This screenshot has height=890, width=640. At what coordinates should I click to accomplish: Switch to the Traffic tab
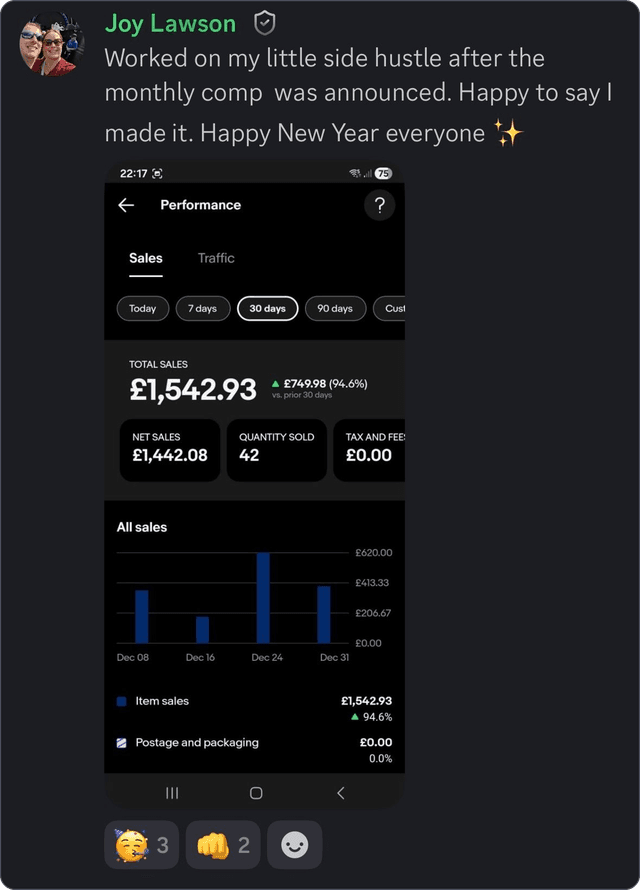pos(216,257)
